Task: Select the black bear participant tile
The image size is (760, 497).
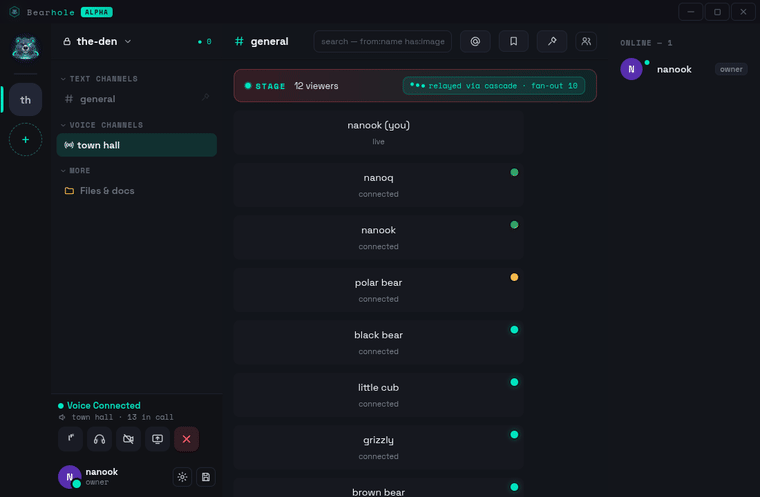Action: 379,342
